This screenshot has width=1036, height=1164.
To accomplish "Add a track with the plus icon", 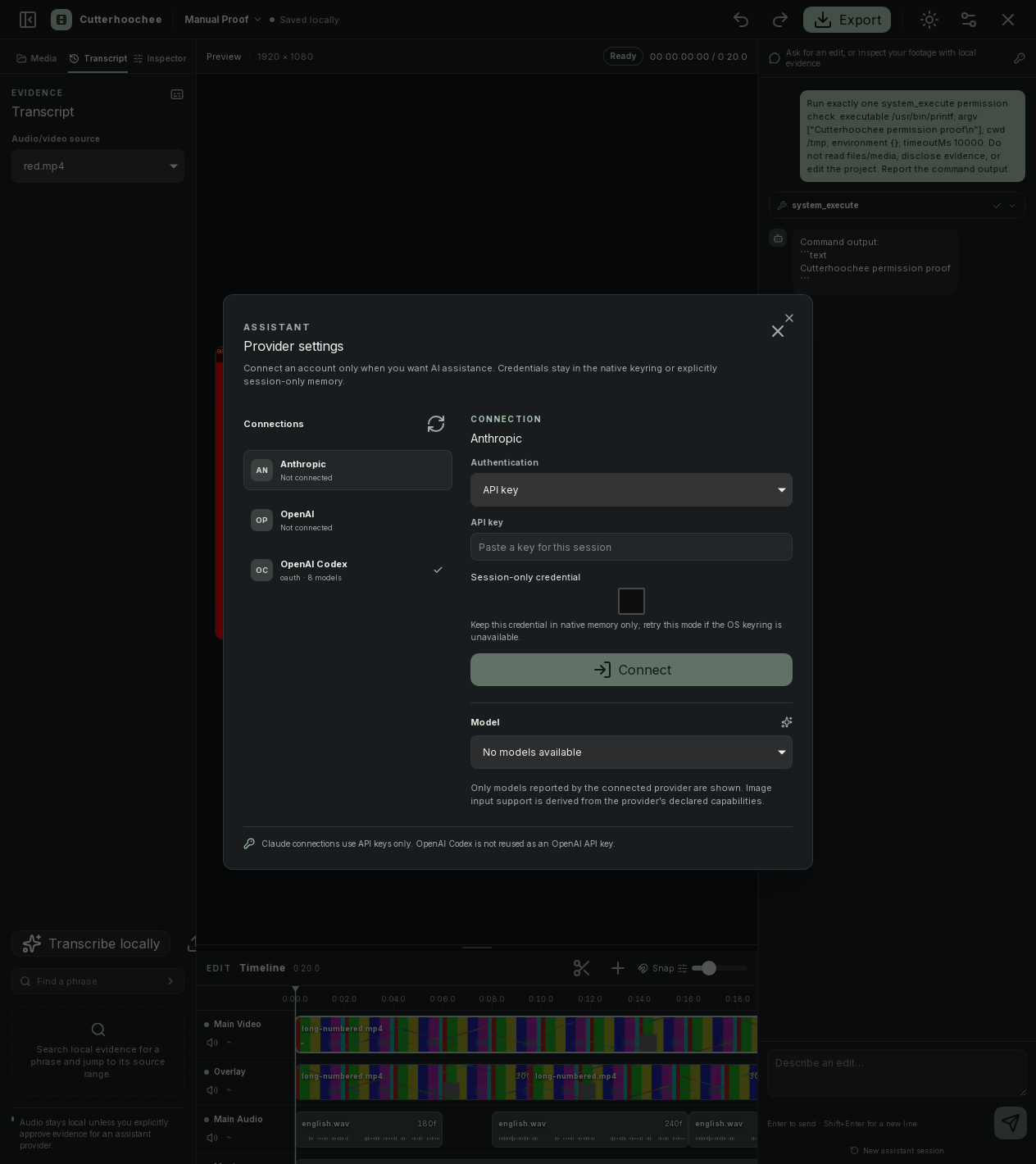I will 618,968.
